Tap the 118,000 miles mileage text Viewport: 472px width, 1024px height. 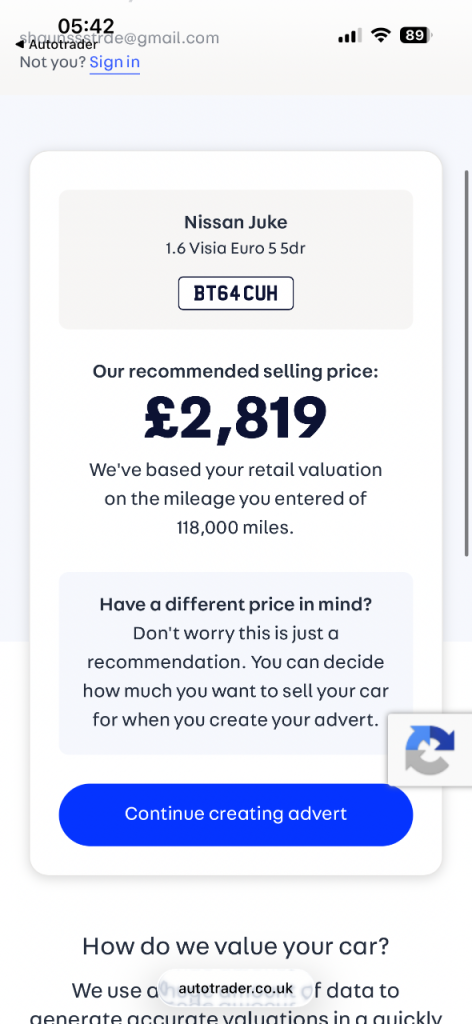(x=236, y=527)
